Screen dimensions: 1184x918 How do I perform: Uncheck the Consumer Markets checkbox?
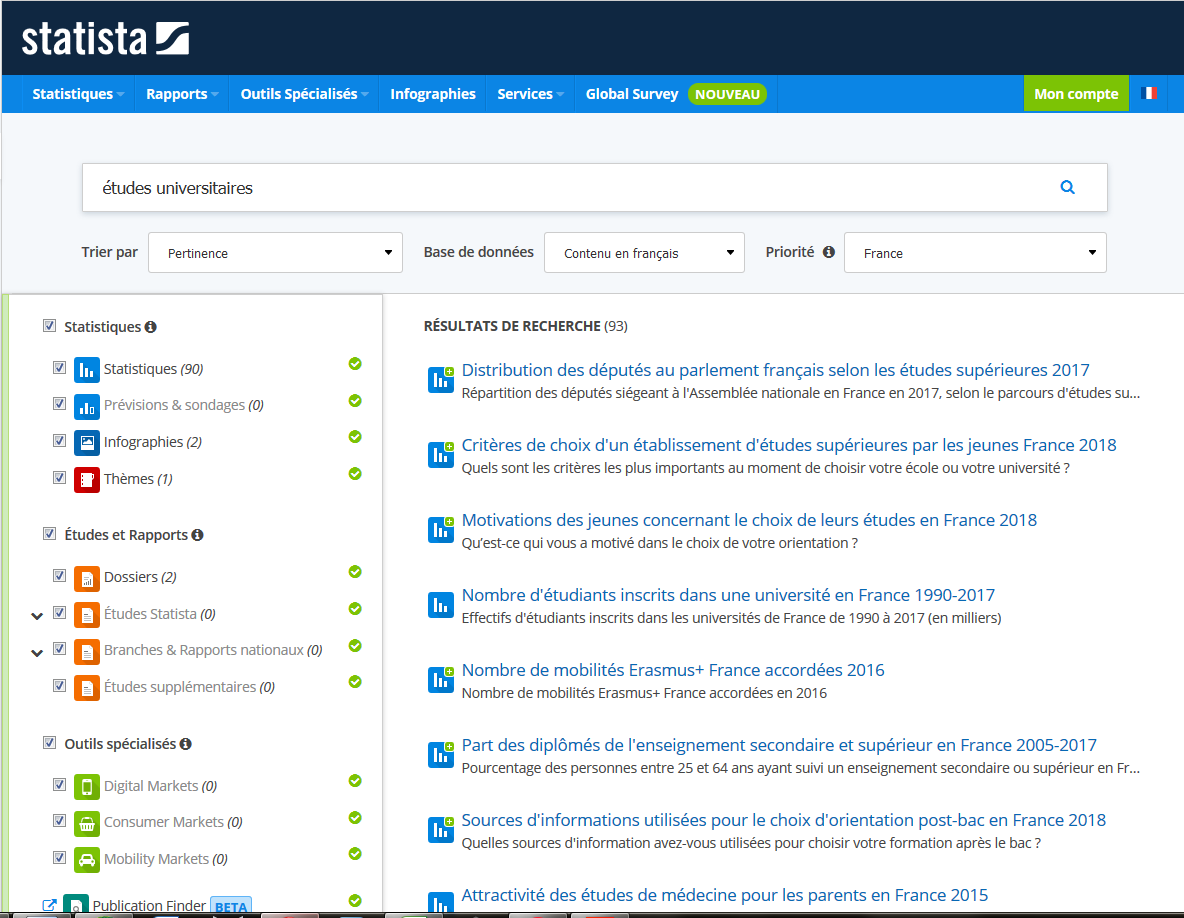pos(60,821)
